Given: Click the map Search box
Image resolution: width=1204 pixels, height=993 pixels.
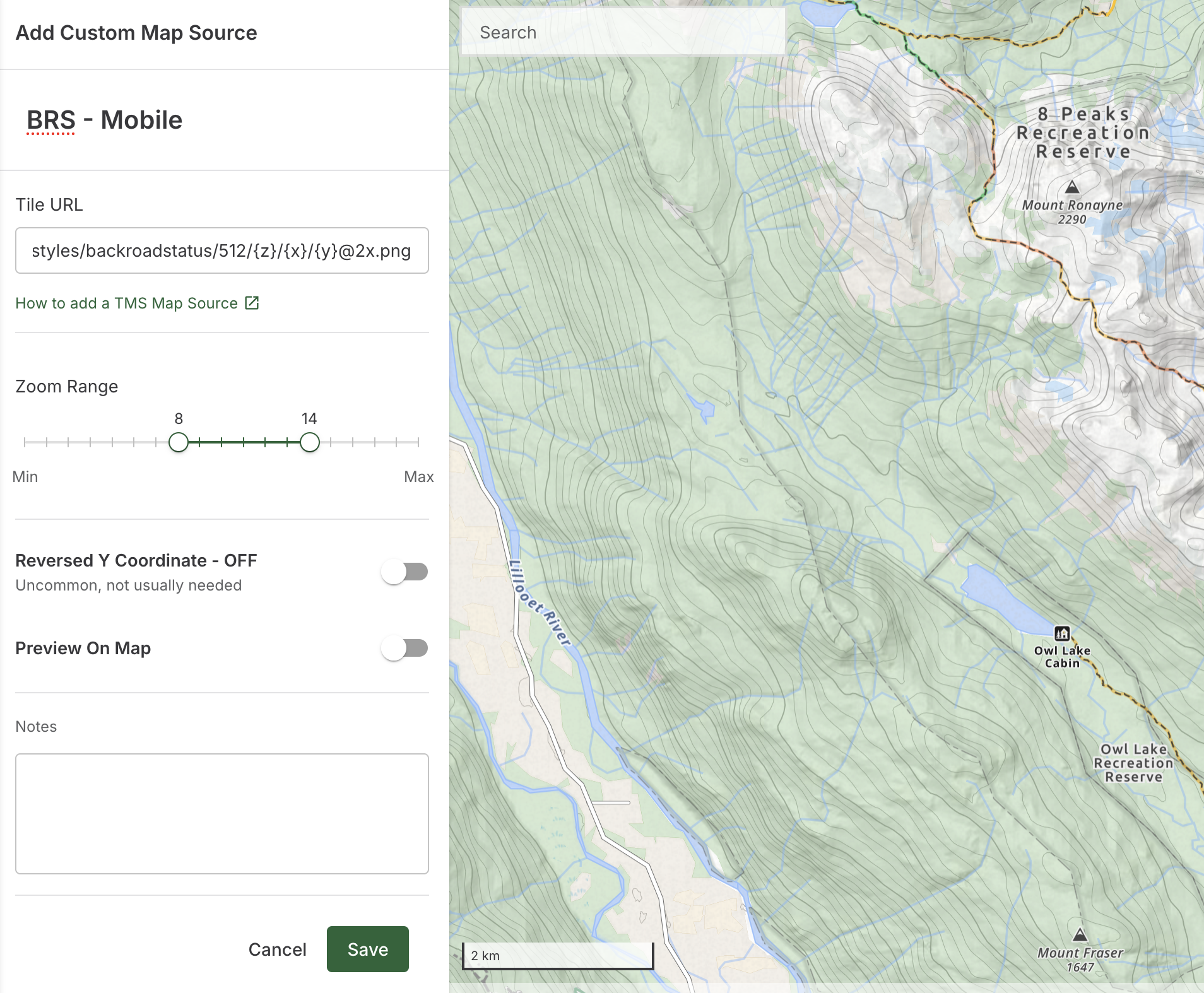Looking at the screenshot, I should coord(623,32).
